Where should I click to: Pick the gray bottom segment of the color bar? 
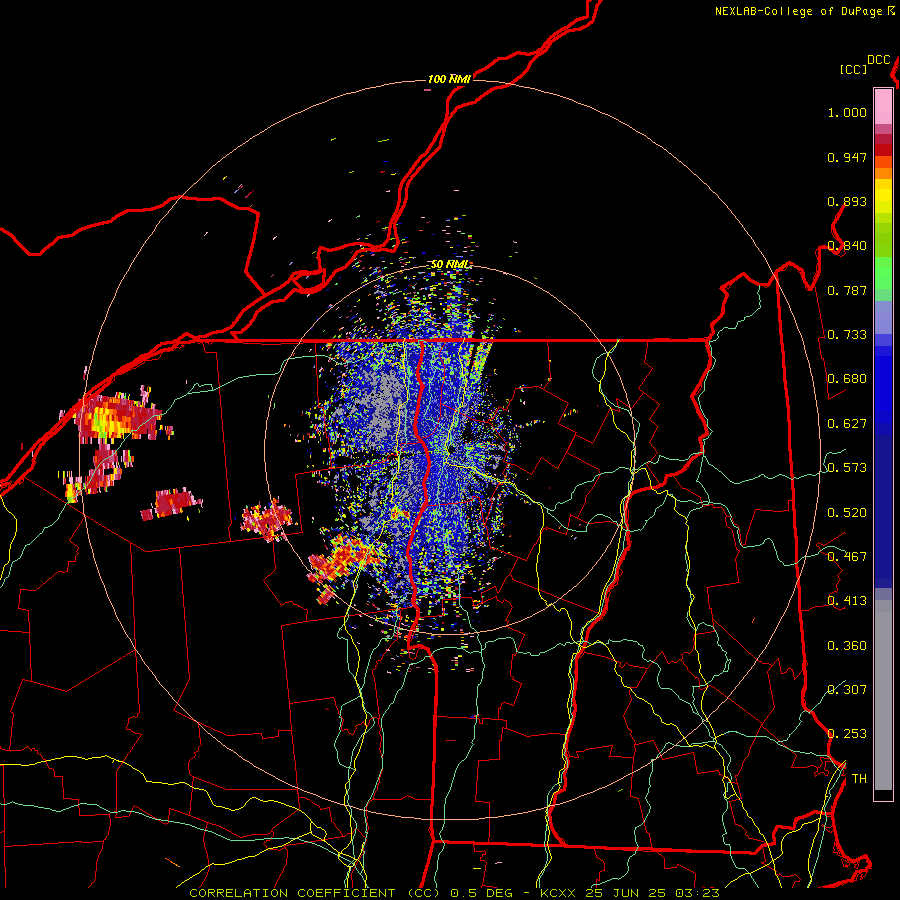[883, 695]
